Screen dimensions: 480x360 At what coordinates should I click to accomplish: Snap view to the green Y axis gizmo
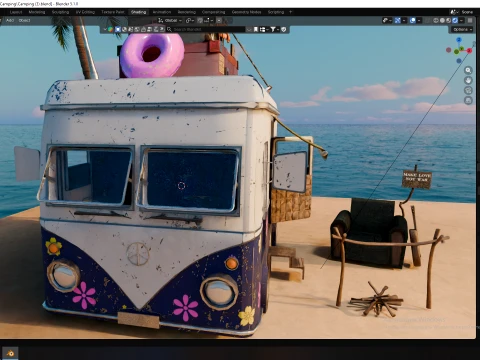click(x=462, y=49)
